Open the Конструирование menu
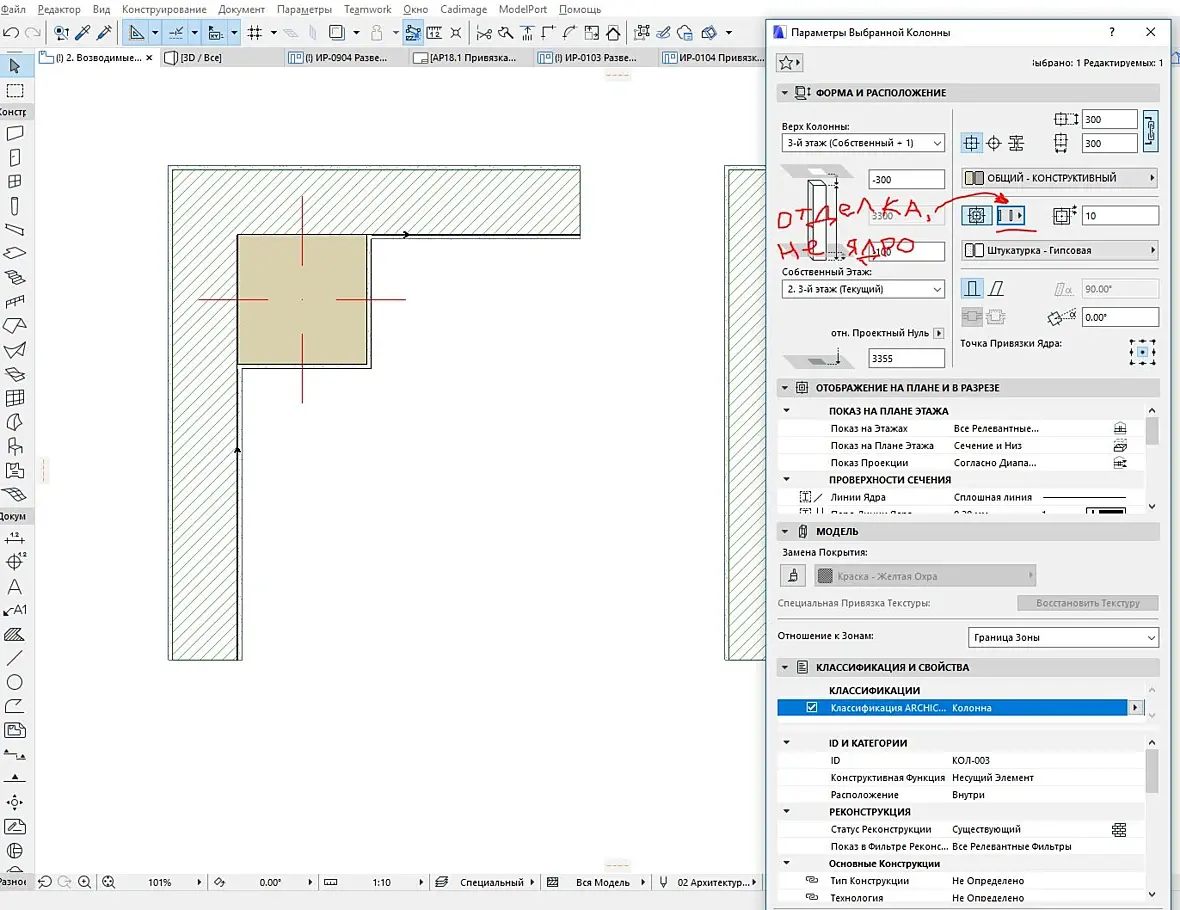 pyautogui.click(x=165, y=9)
